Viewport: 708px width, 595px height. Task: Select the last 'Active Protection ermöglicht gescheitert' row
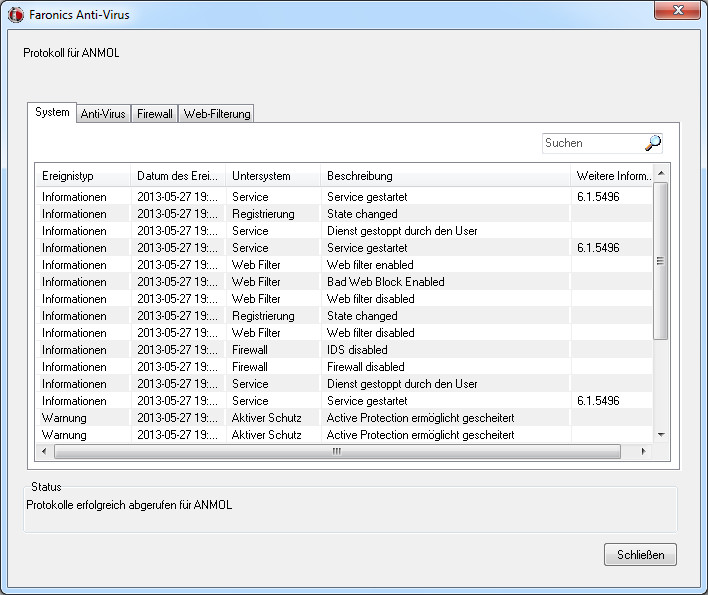pos(344,435)
